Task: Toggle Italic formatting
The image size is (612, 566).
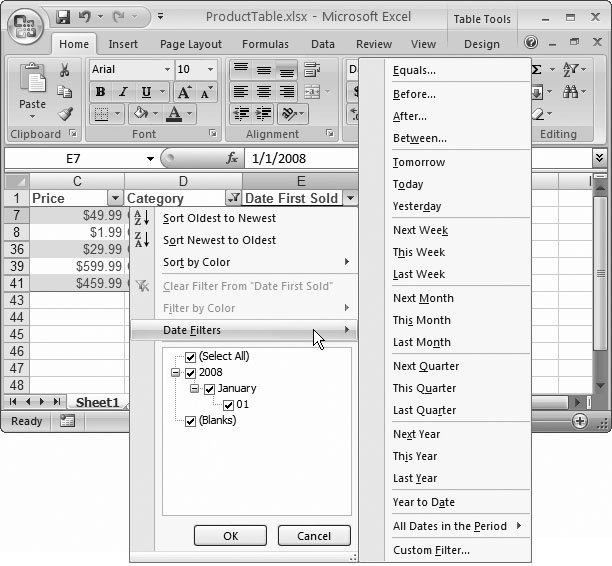Action: (121, 92)
